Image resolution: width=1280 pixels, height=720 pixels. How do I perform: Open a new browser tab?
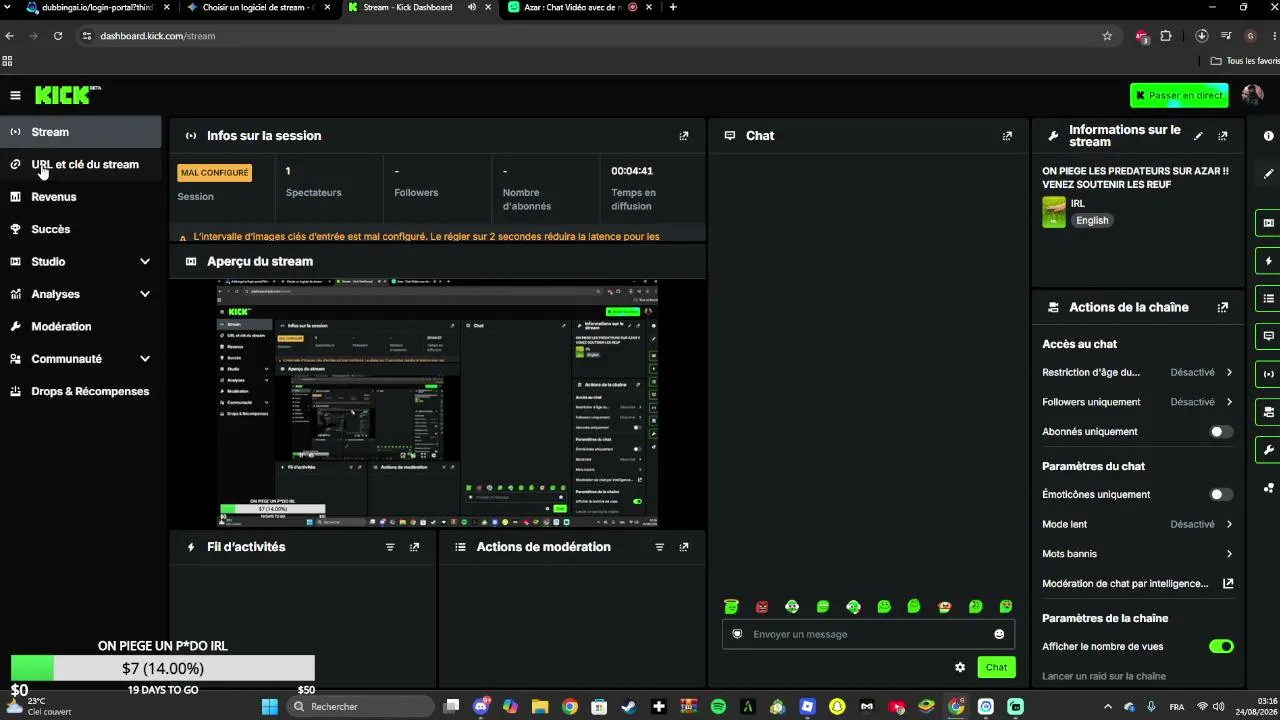pyautogui.click(x=673, y=7)
